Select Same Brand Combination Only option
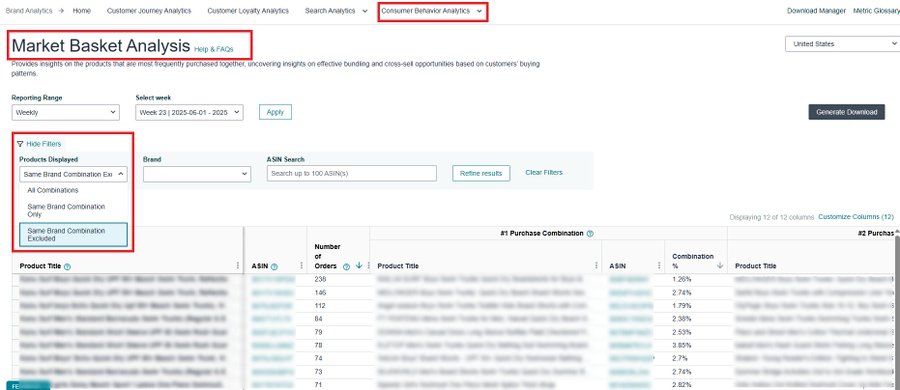900x390 pixels. pyautogui.click(x=73, y=210)
